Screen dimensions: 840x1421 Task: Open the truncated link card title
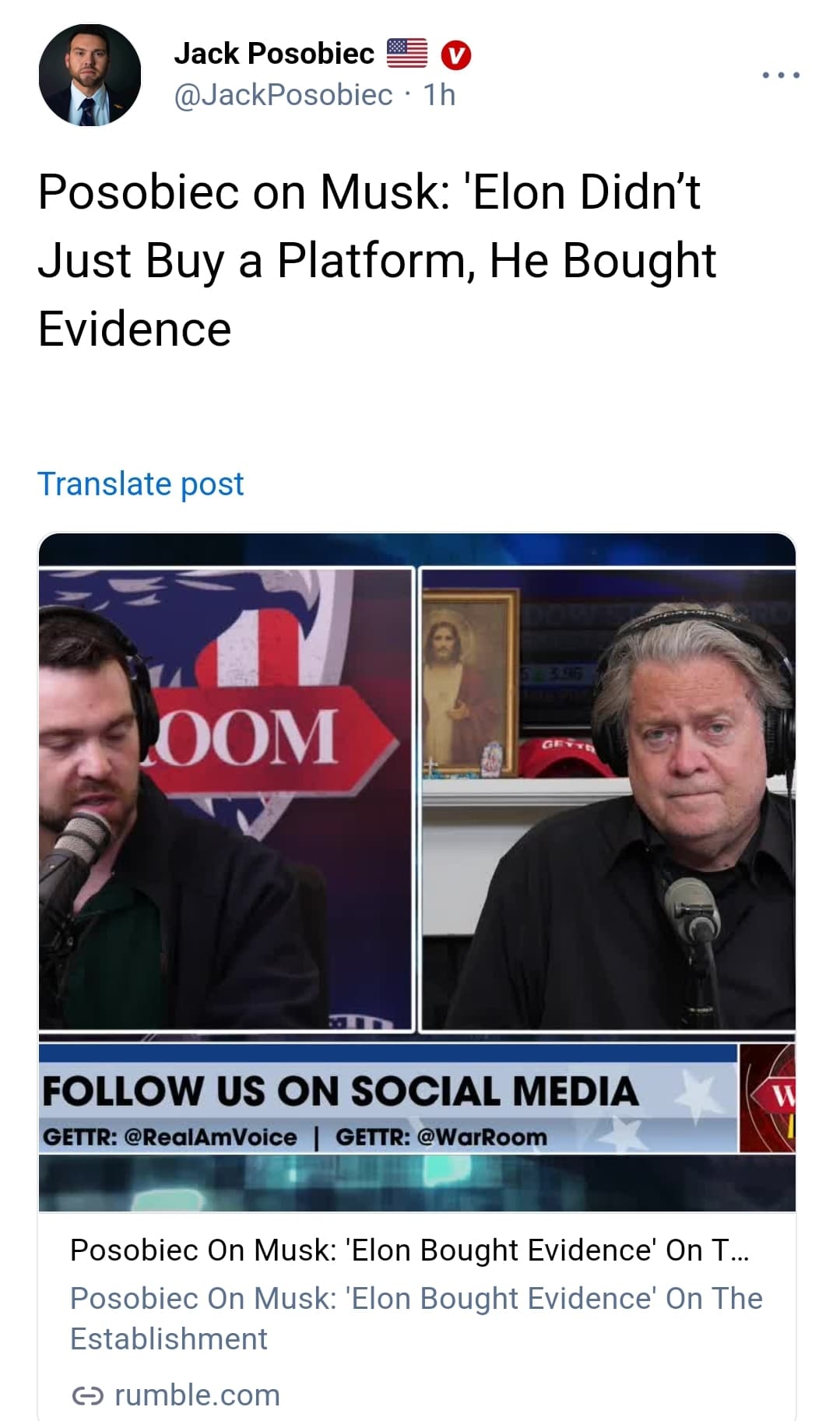[x=409, y=1250]
